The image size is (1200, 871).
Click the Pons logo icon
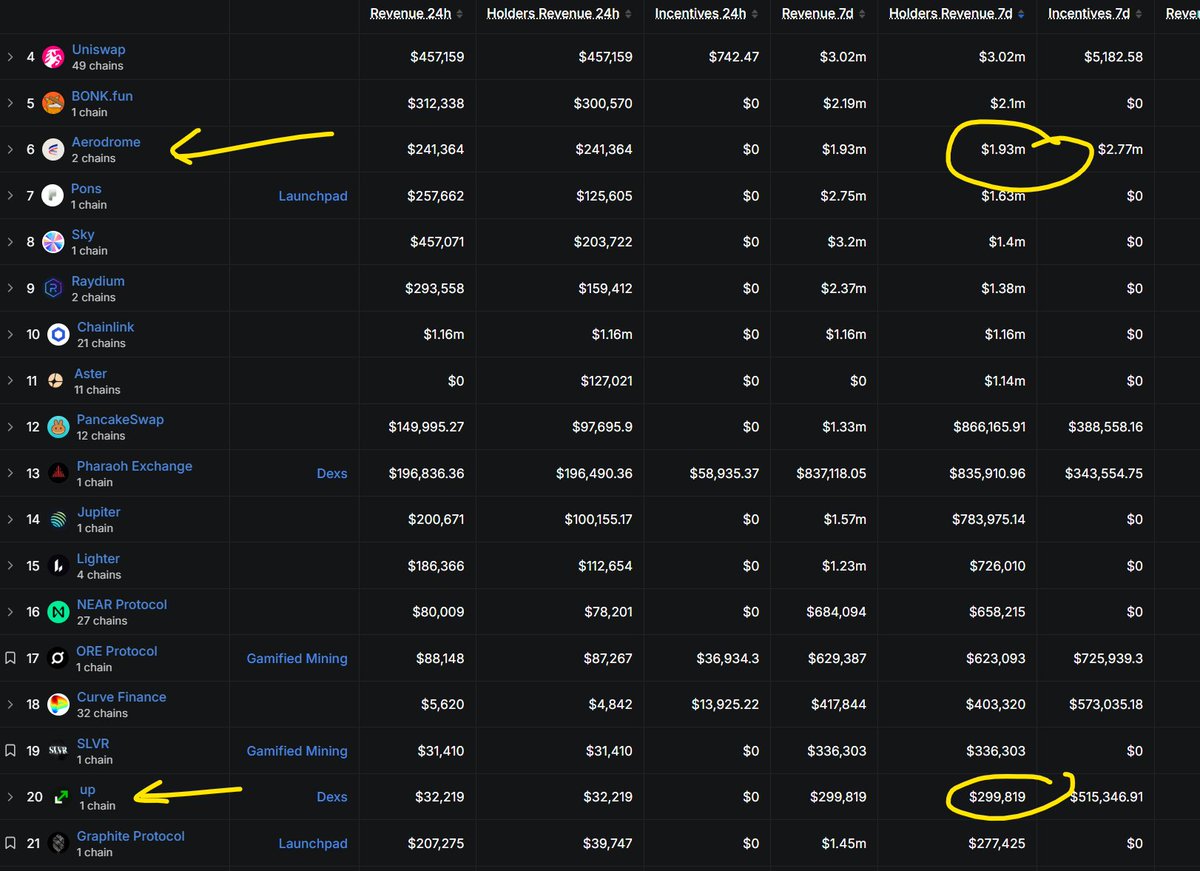click(54, 196)
